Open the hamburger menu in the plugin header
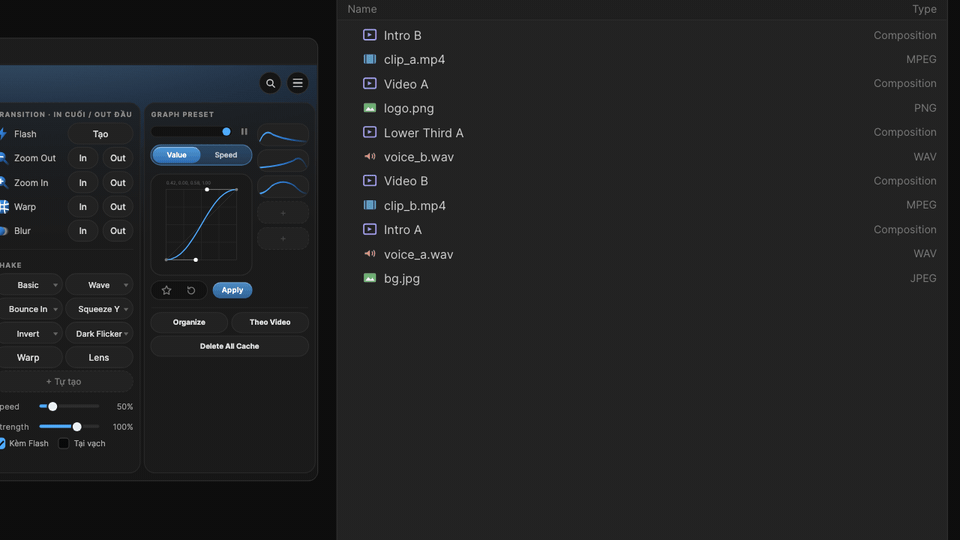Screen dimensions: 960x540 (x=298, y=83)
